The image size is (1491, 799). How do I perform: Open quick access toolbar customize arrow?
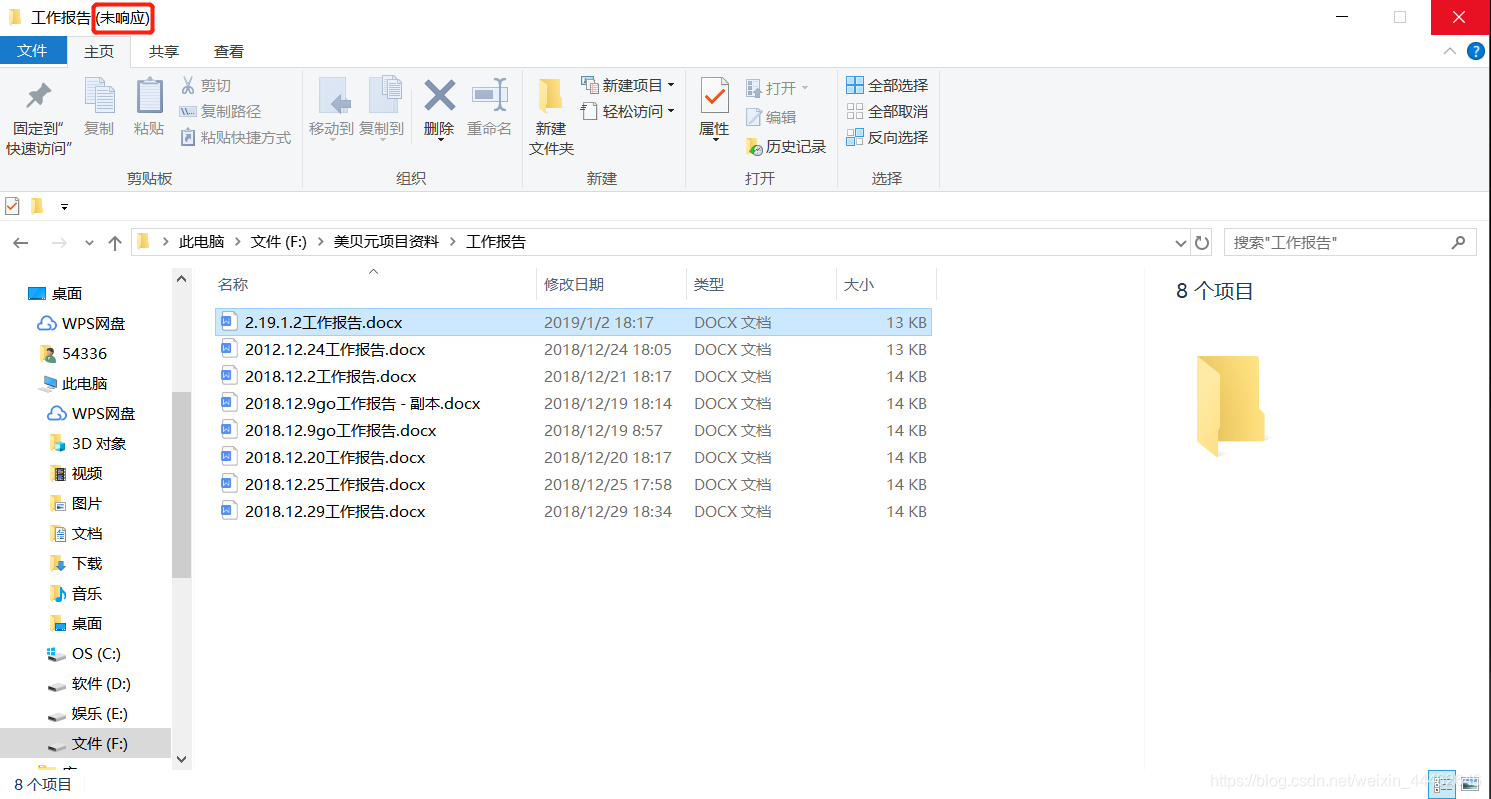pyautogui.click(x=64, y=207)
